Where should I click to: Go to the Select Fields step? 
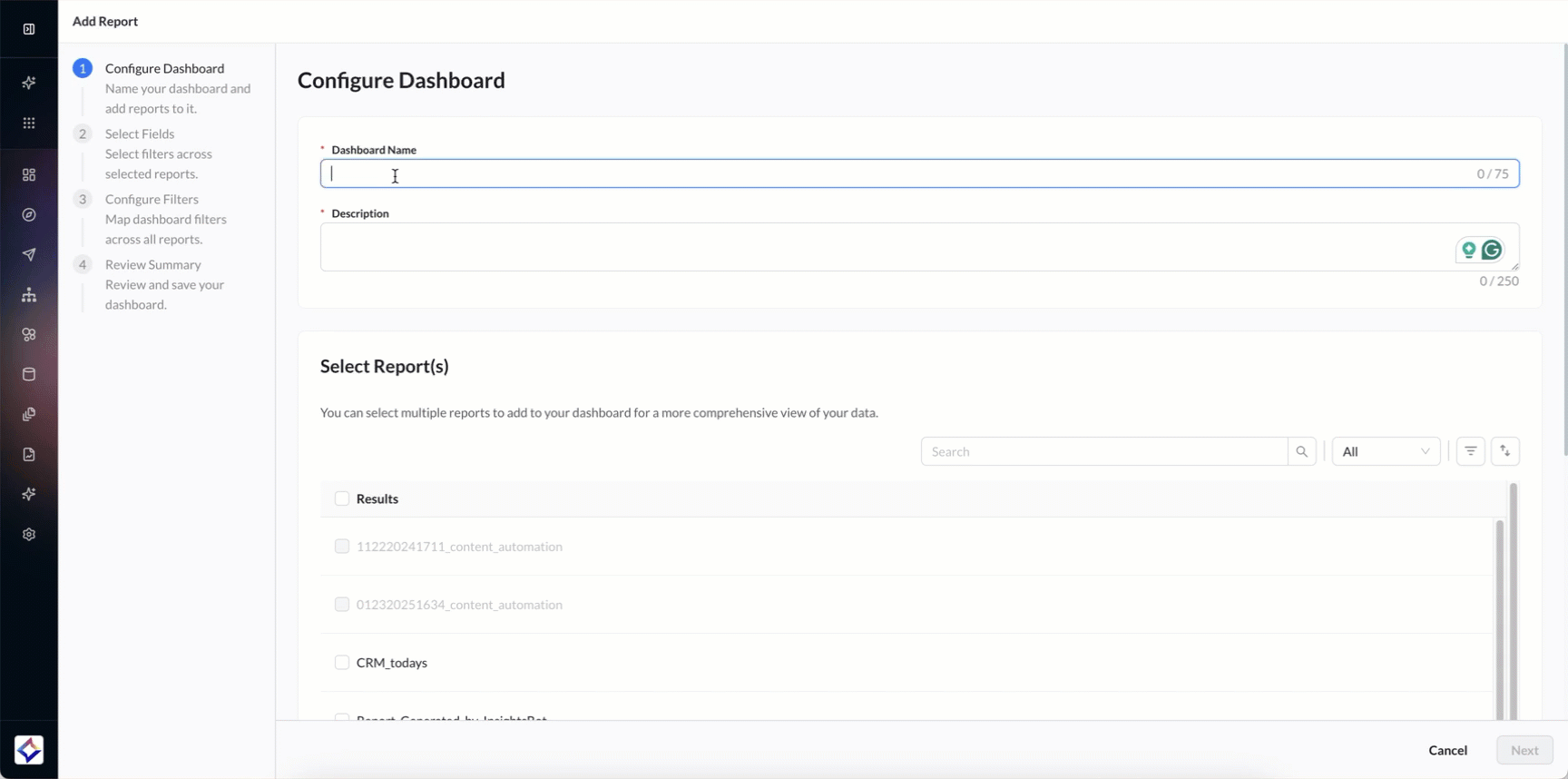(x=140, y=133)
